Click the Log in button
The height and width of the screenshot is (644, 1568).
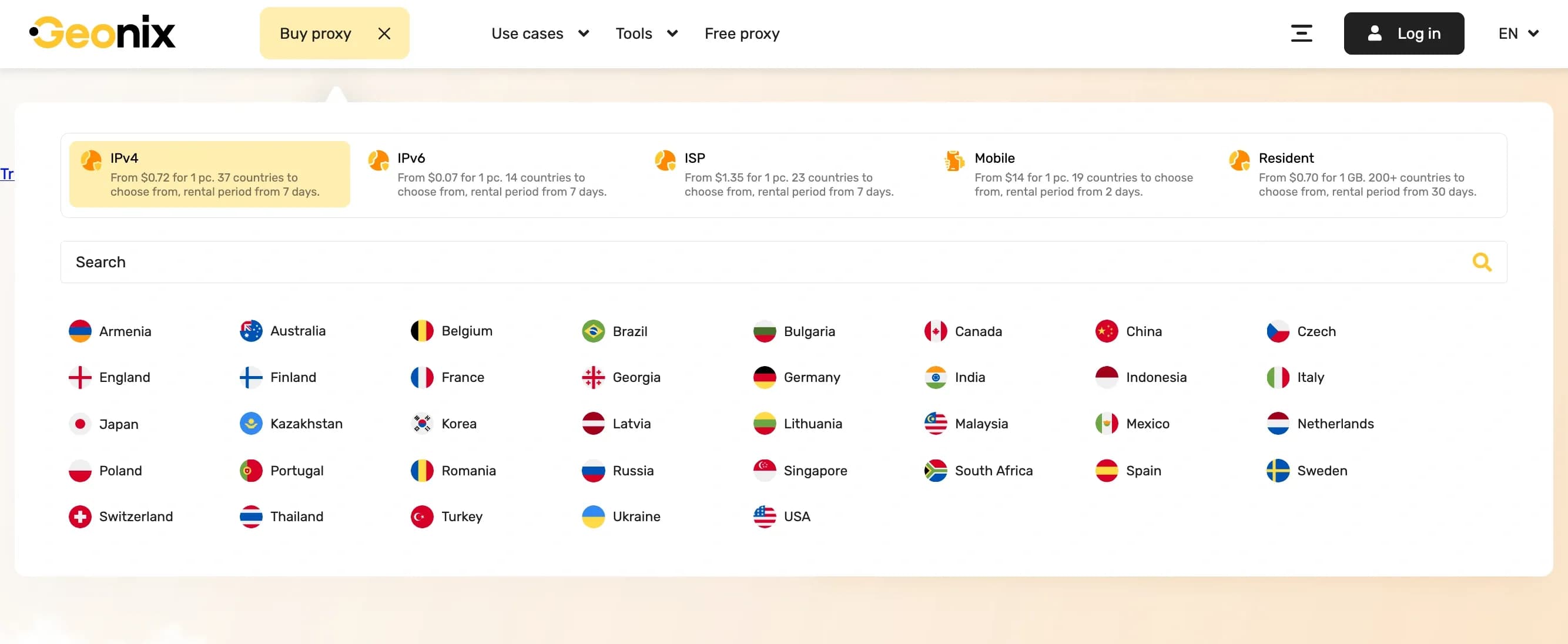click(x=1404, y=33)
